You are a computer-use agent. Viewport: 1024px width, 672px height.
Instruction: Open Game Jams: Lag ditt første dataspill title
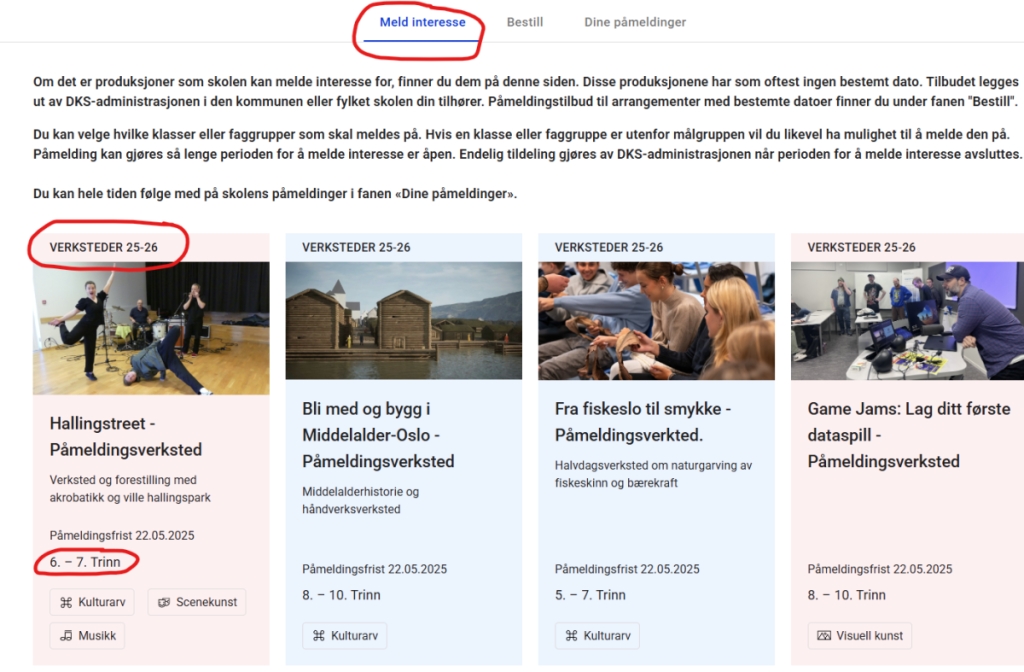(909, 435)
